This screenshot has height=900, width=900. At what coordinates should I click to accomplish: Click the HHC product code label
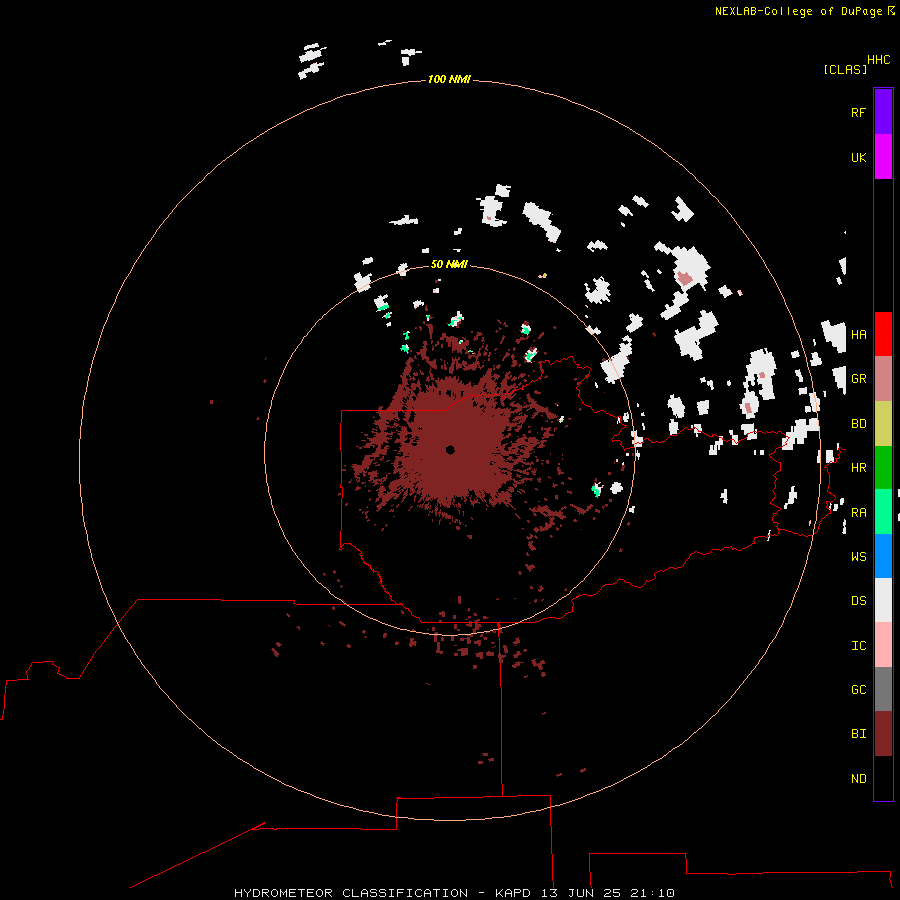879,60
